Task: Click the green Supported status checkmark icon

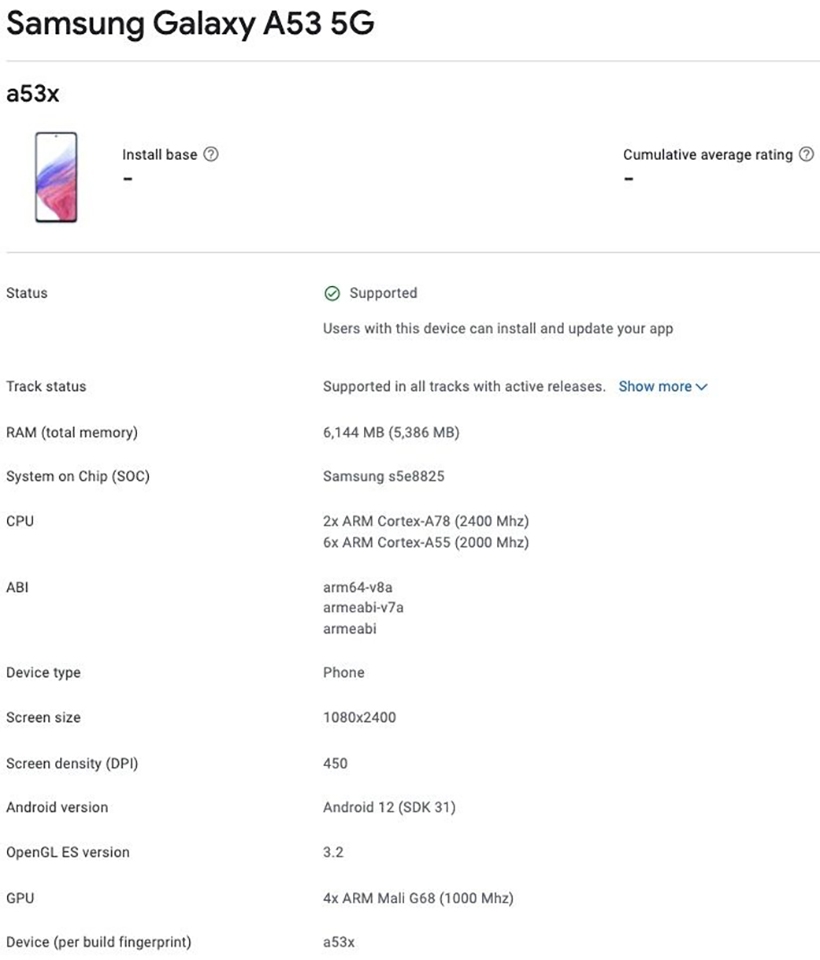Action: pos(331,293)
